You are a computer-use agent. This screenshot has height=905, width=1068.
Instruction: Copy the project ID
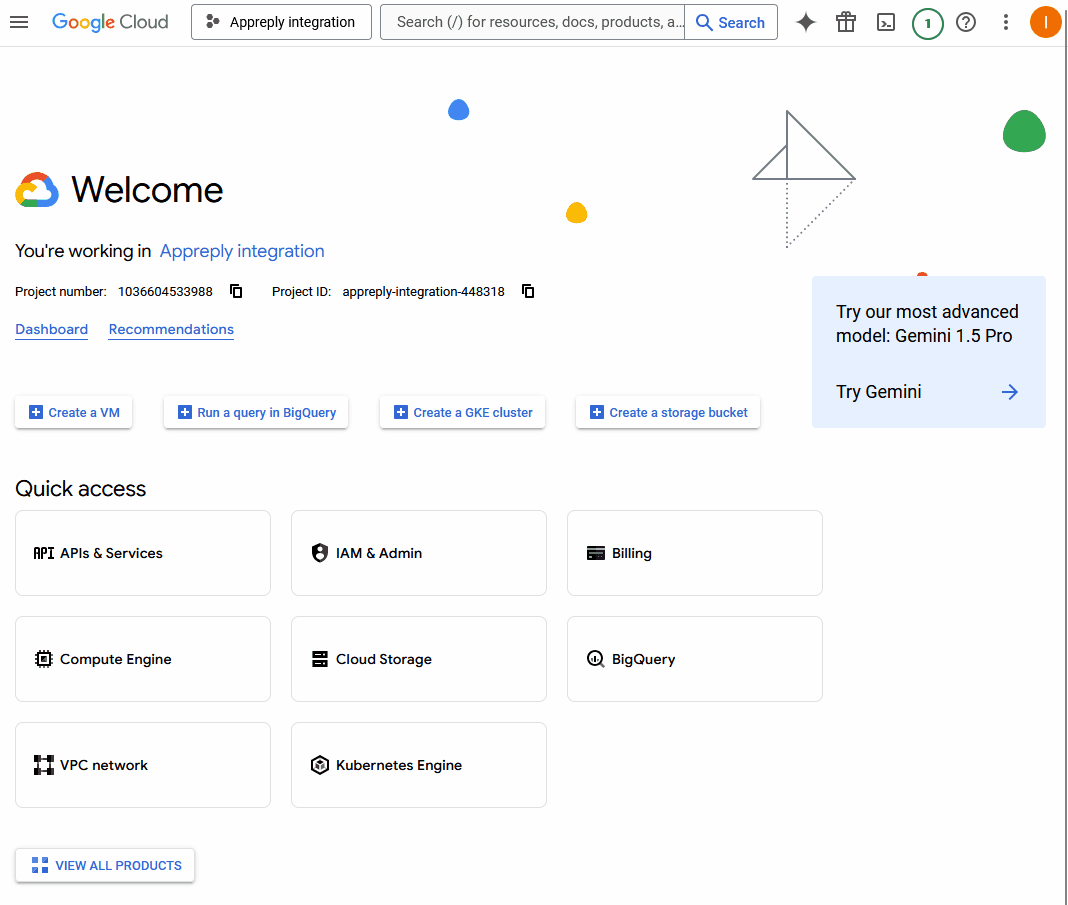pyautogui.click(x=528, y=291)
